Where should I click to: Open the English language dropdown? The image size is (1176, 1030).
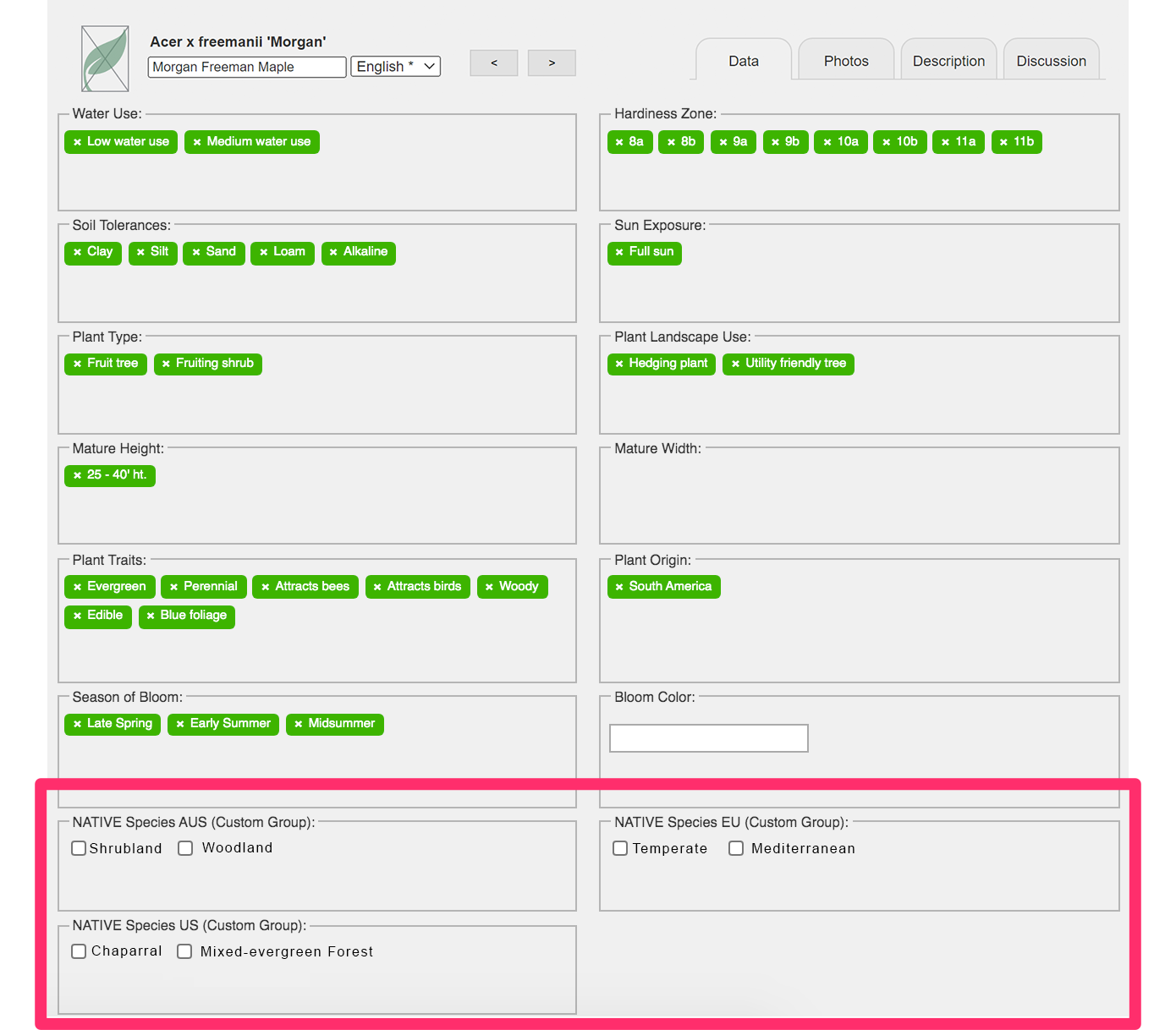[396, 66]
